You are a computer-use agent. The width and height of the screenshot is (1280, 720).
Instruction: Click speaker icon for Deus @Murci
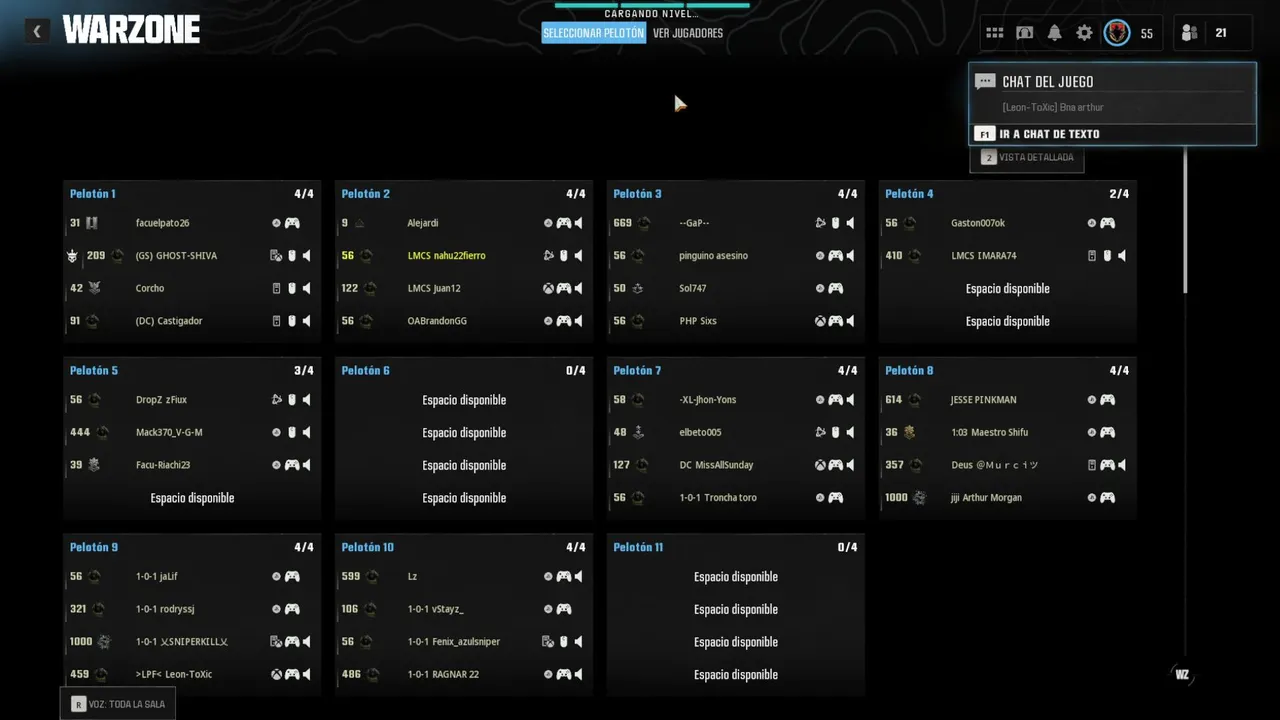[x=1122, y=465]
